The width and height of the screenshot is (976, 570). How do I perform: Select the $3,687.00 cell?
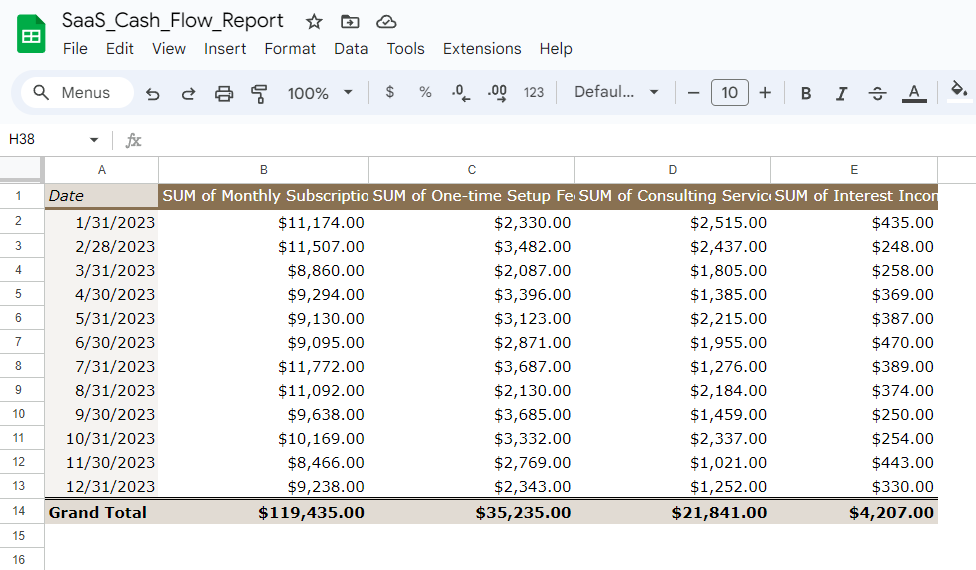pos(471,367)
